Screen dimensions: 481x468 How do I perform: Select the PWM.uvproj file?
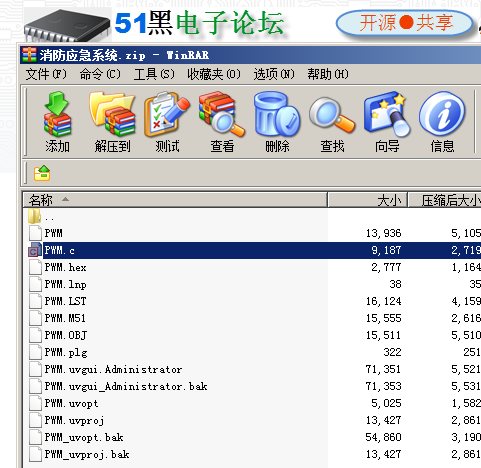252,420
